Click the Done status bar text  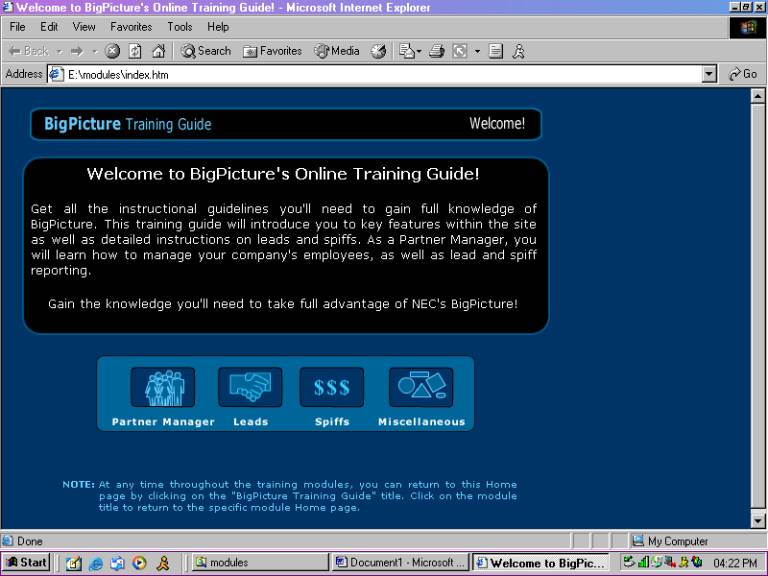pyautogui.click(x=30, y=541)
